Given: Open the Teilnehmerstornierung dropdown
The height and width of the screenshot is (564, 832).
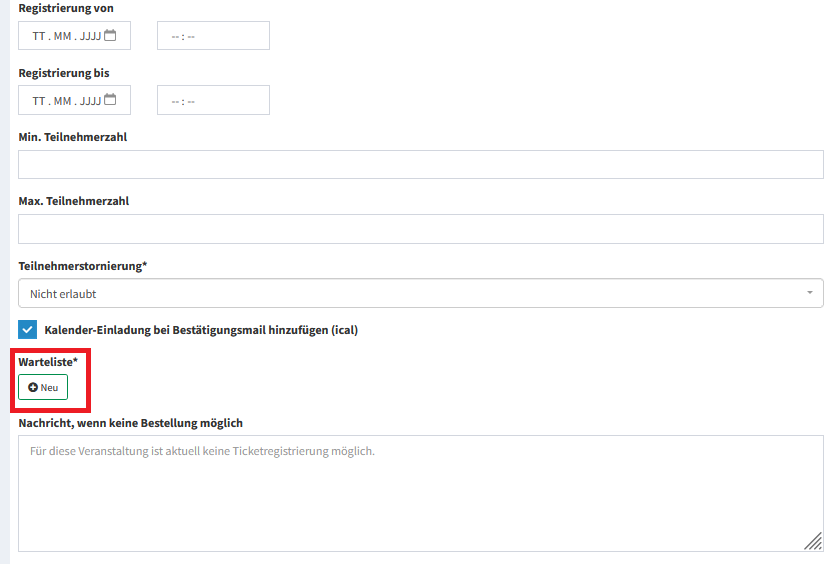Looking at the screenshot, I should point(420,294).
